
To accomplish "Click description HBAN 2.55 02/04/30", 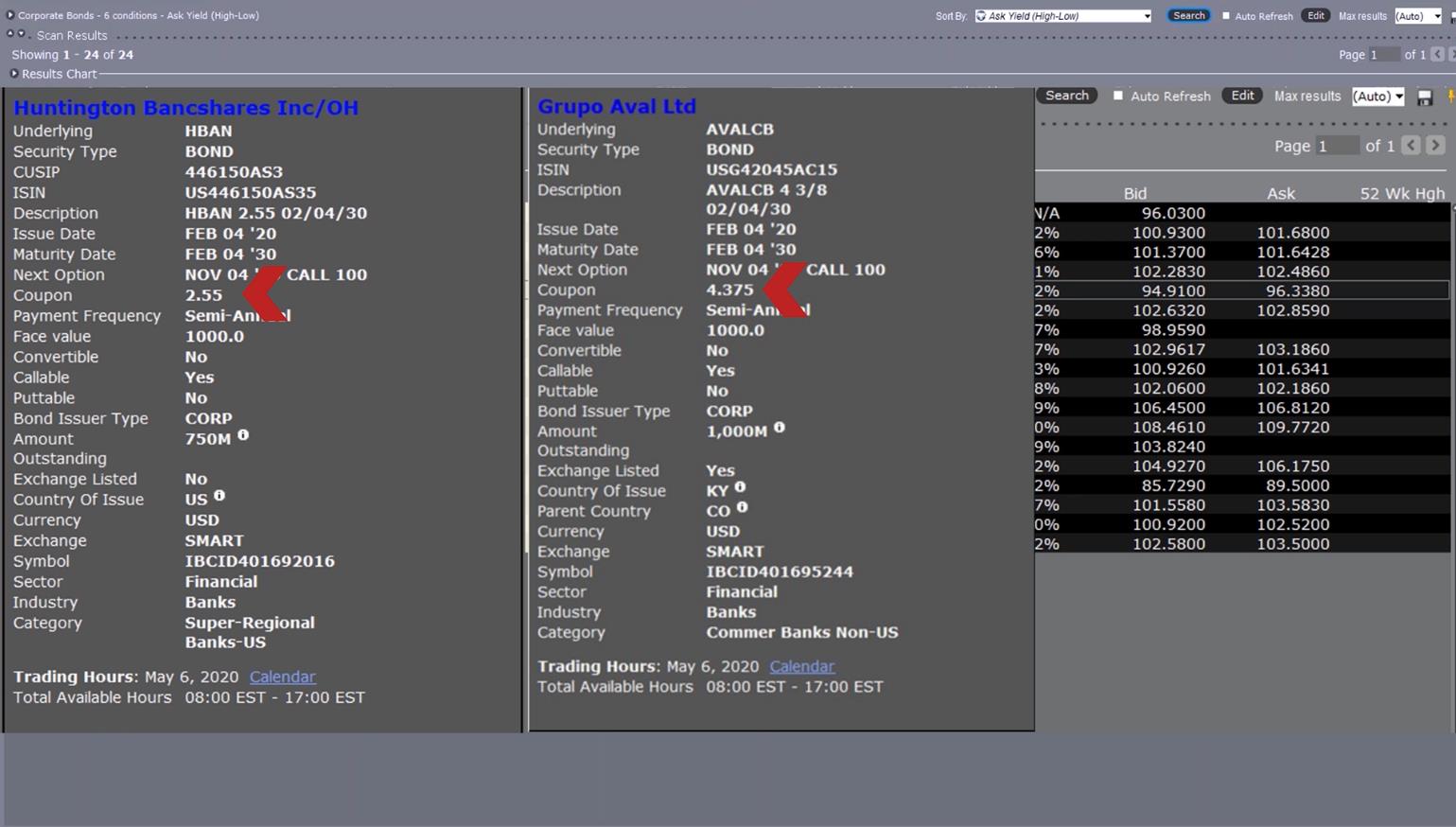I will pyautogui.click(x=275, y=214).
